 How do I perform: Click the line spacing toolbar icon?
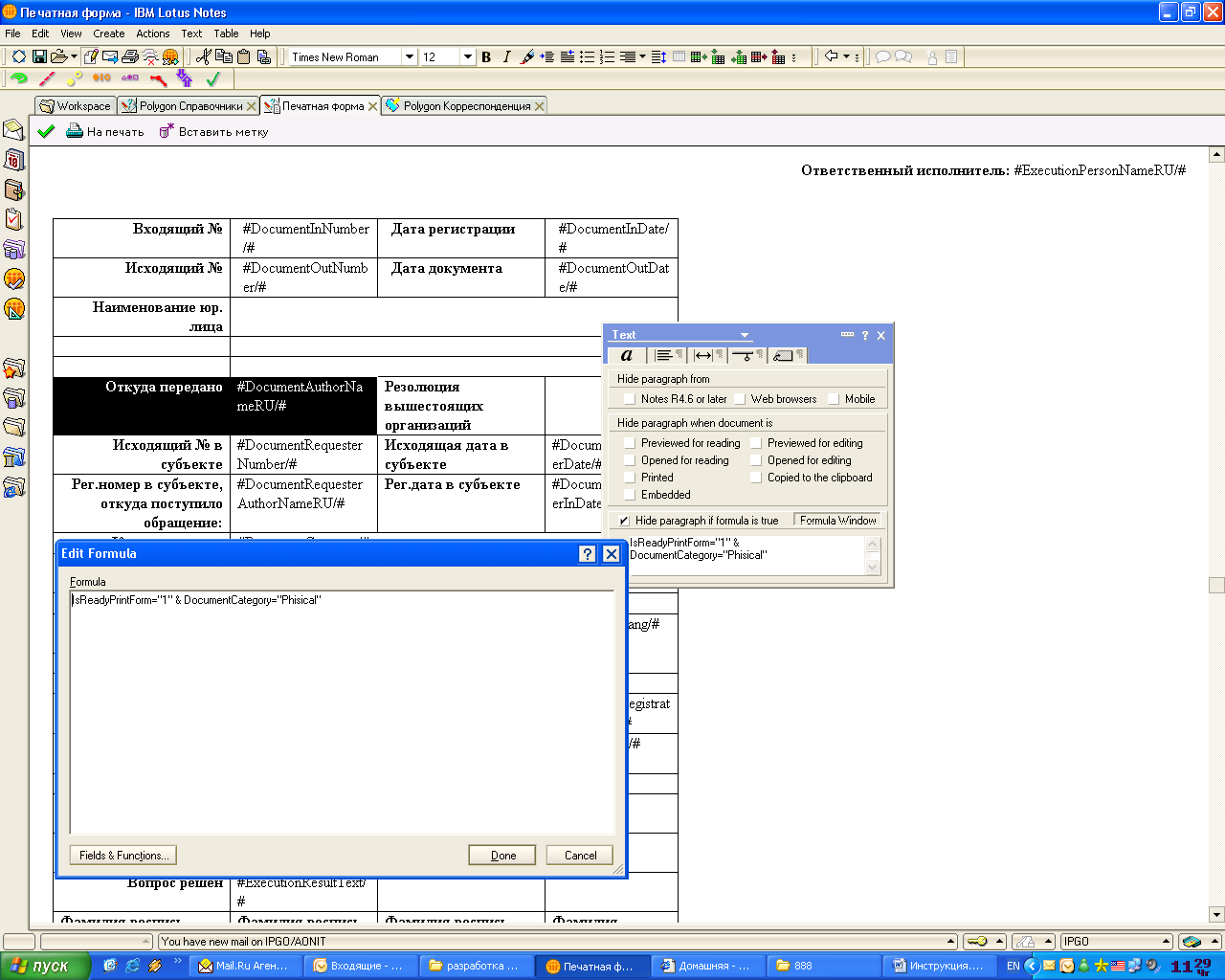[658, 57]
